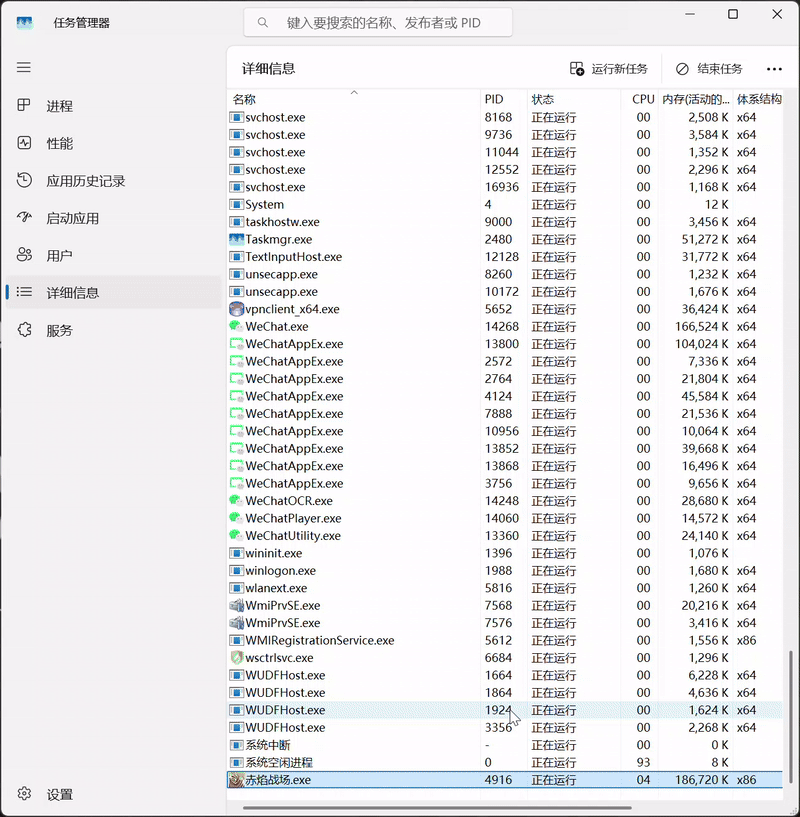This screenshot has height=817, width=800.
Task: Sort by the CPU column header
Action: pyautogui.click(x=643, y=99)
